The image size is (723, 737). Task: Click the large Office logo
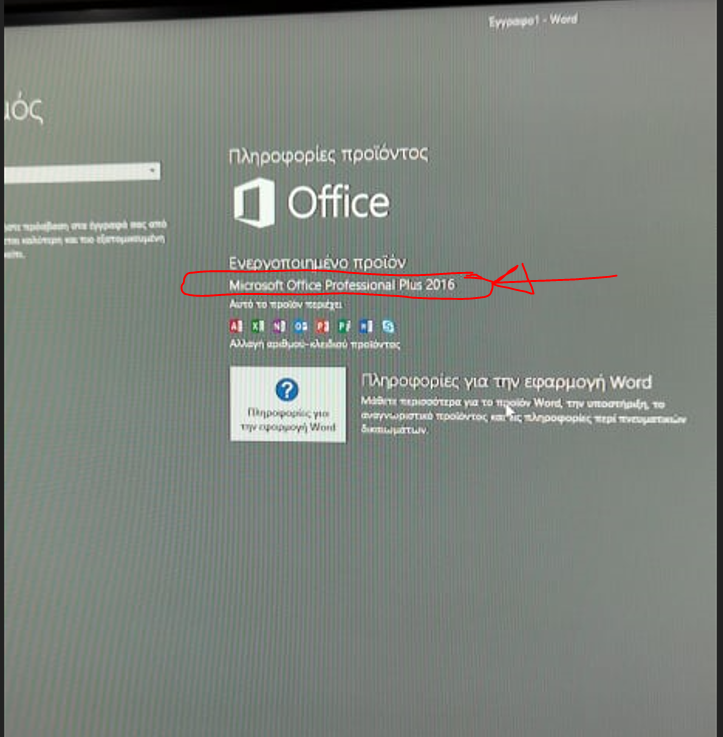click(x=312, y=203)
